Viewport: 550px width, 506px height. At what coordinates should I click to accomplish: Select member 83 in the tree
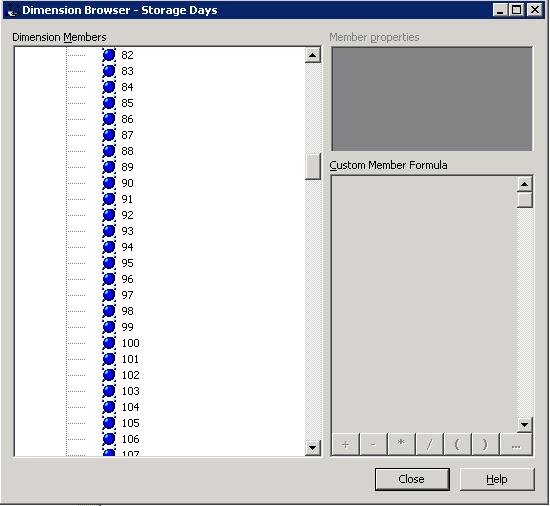pyautogui.click(x=127, y=71)
